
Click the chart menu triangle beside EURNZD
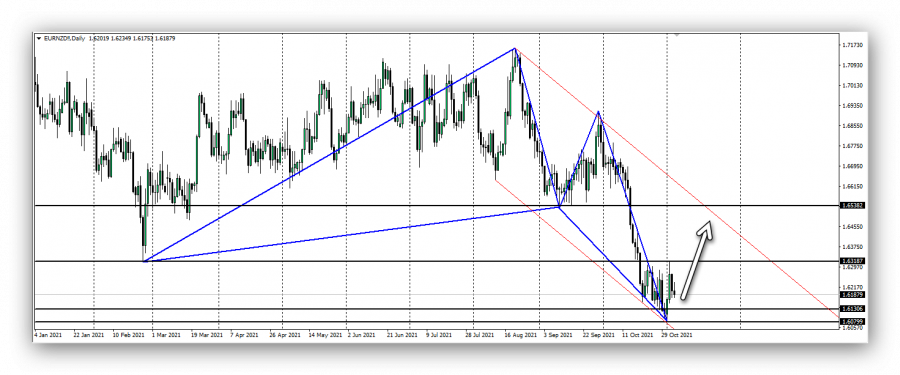39,38
